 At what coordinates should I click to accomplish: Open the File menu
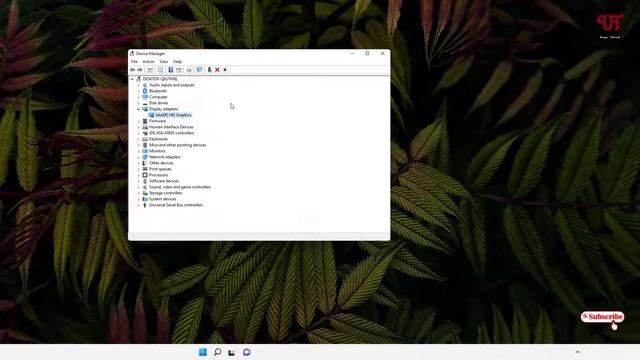(x=134, y=62)
